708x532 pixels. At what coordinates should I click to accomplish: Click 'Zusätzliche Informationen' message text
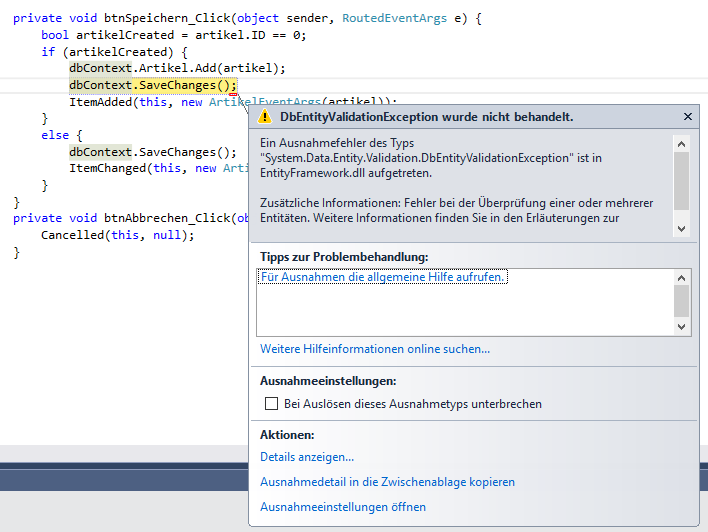[329, 203]
